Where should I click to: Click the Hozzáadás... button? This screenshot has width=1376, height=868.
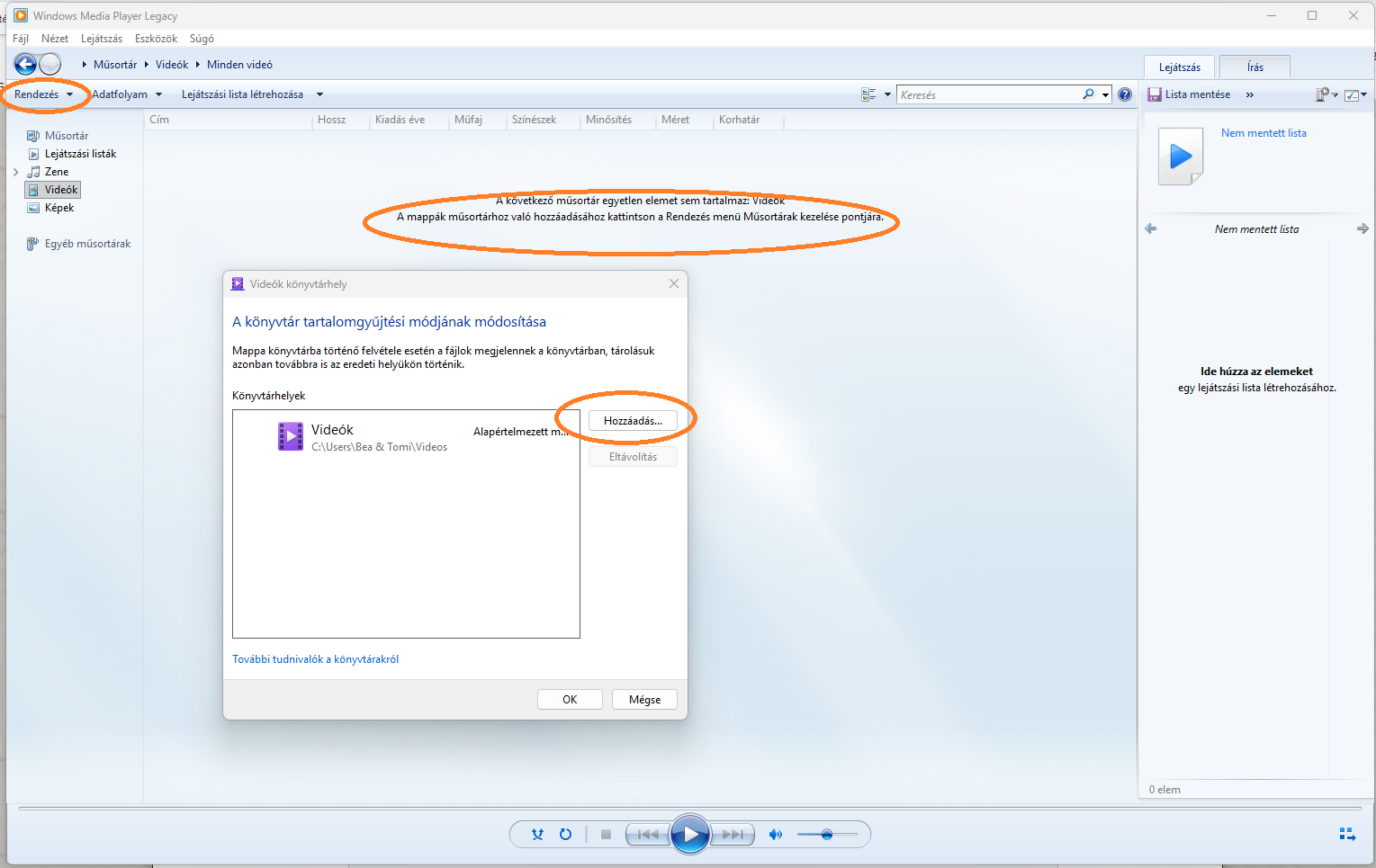click(x=633, y=421)
